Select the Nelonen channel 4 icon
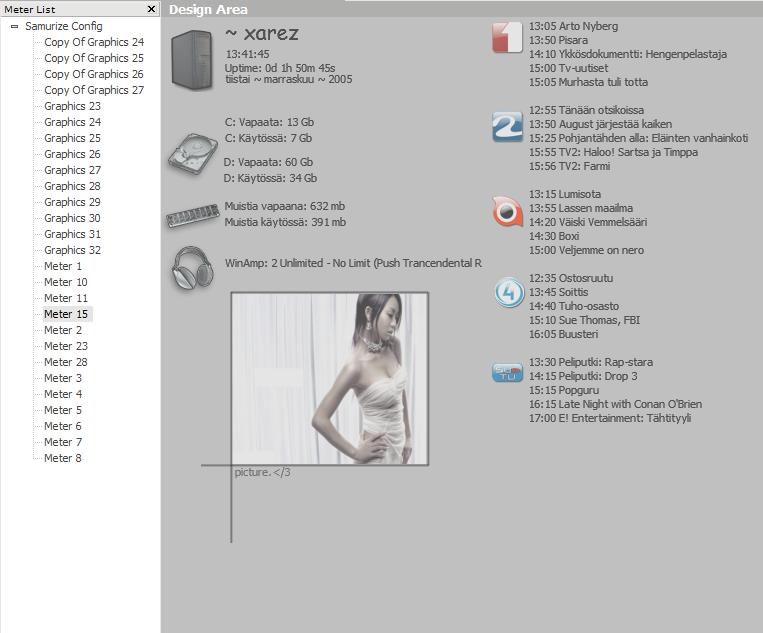 (508, 294)
